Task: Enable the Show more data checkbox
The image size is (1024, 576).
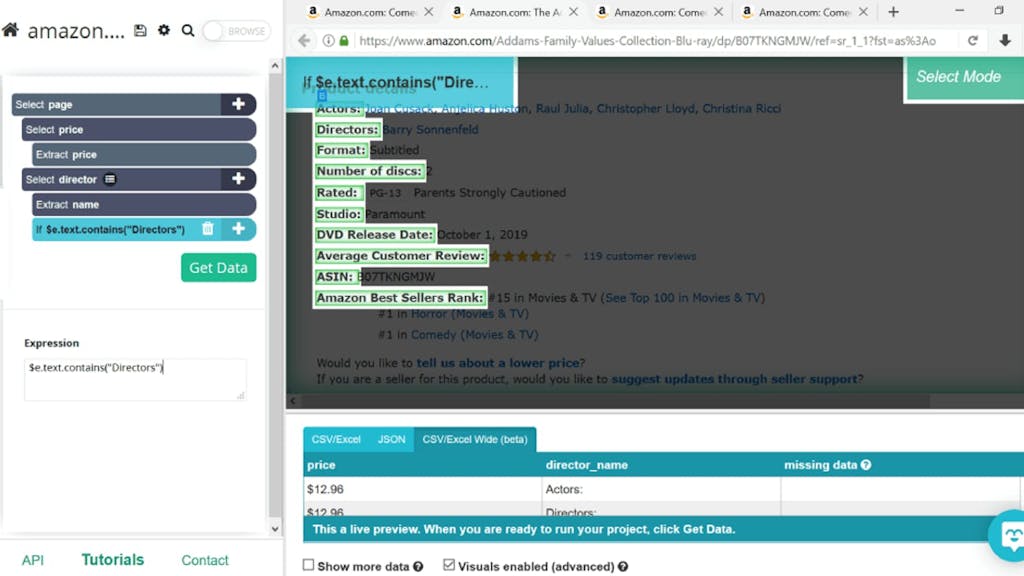Action: tap(308, 565)
